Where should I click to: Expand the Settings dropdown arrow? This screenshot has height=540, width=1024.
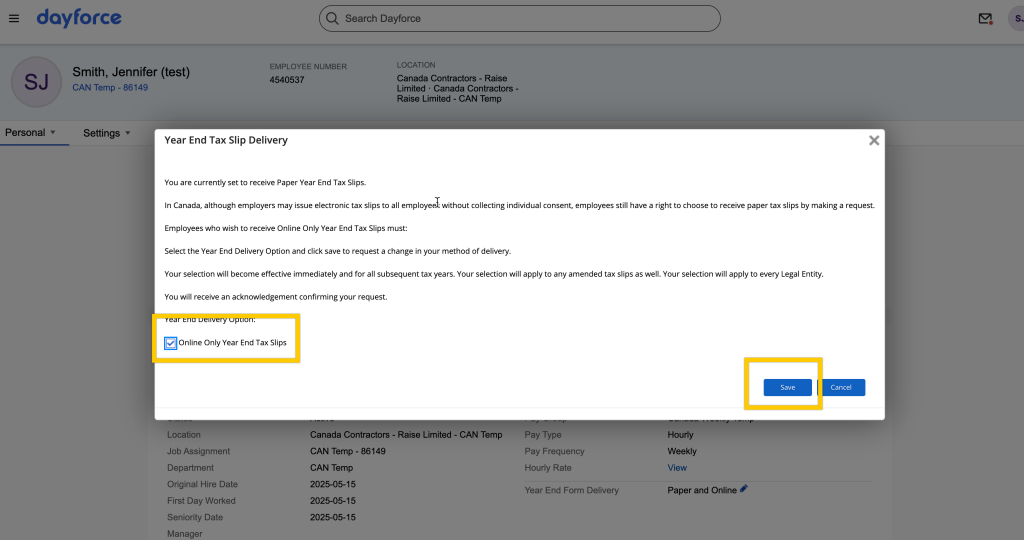128,133
